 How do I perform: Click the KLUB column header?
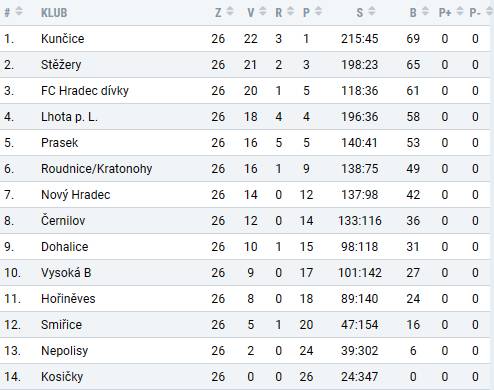(54, 13)
